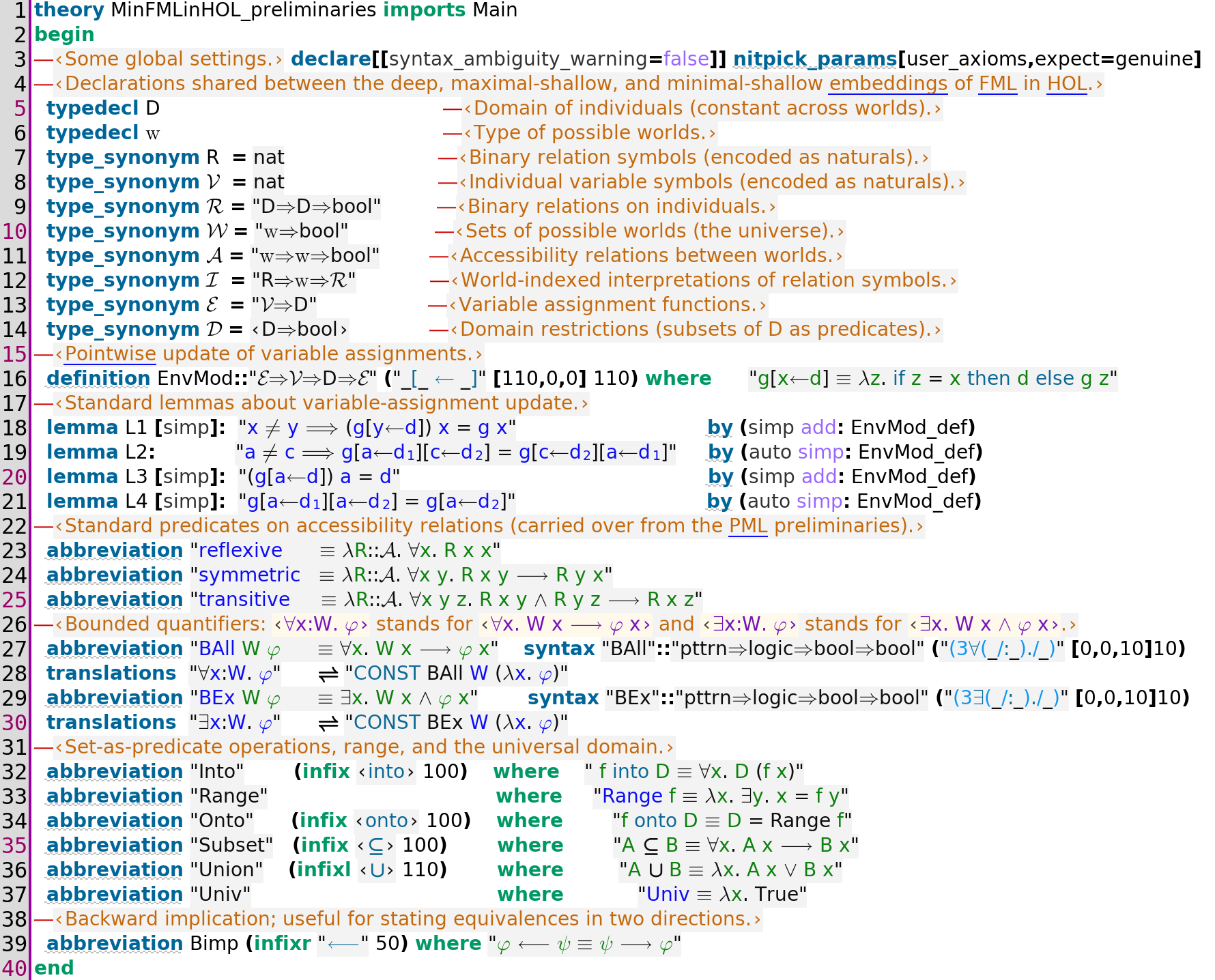Click the typedecl D declaration
This screenshot has height=980, width=1215.
click(x=103, y=109)
